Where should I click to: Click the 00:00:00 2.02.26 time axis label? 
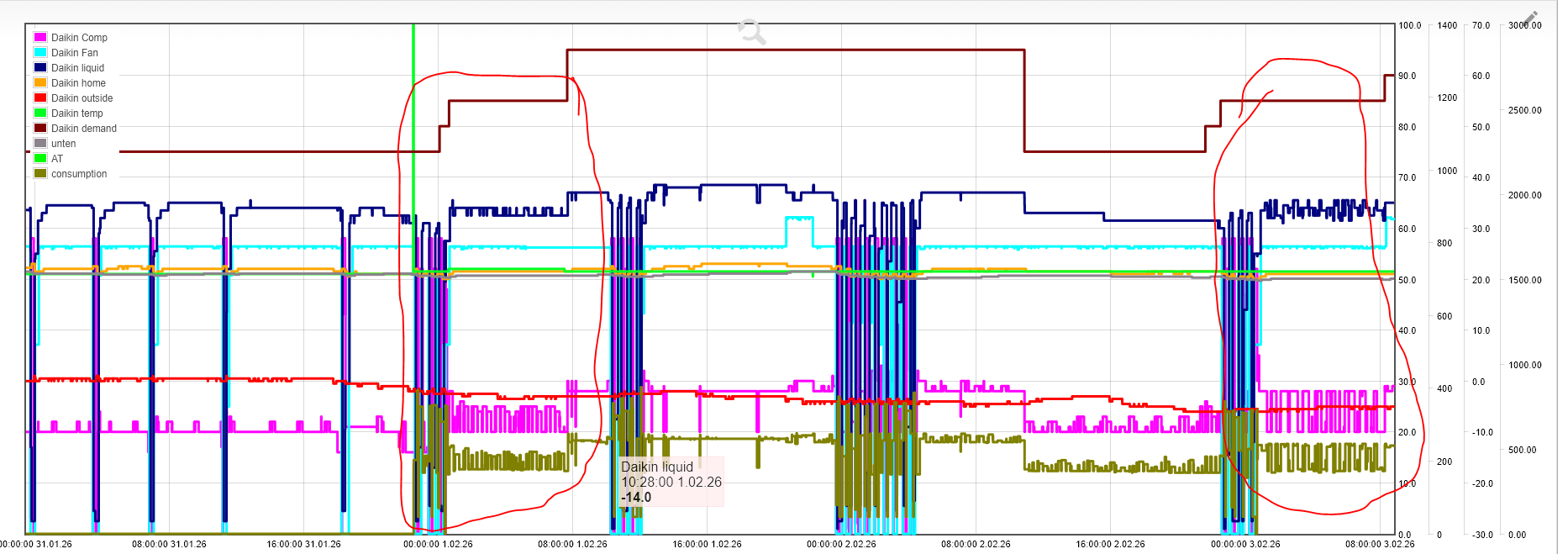tap(841, 544)
